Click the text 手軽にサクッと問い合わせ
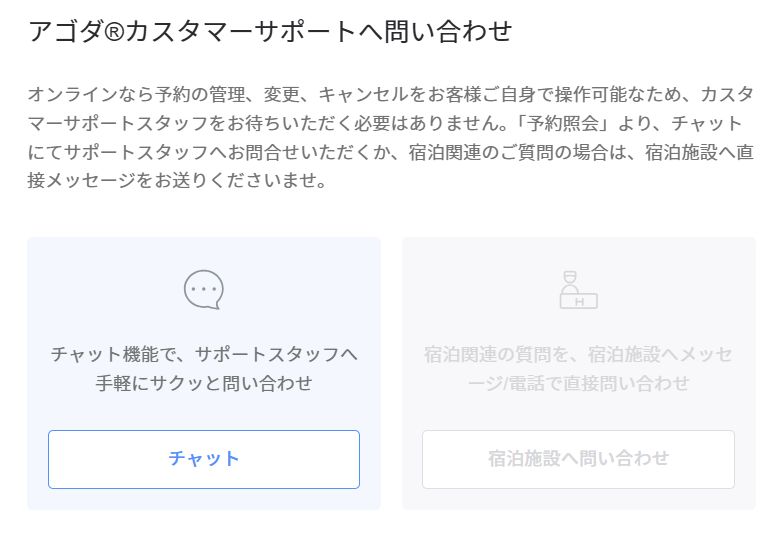The width and height of the screenshot is (784, 534). pos(204,383)
